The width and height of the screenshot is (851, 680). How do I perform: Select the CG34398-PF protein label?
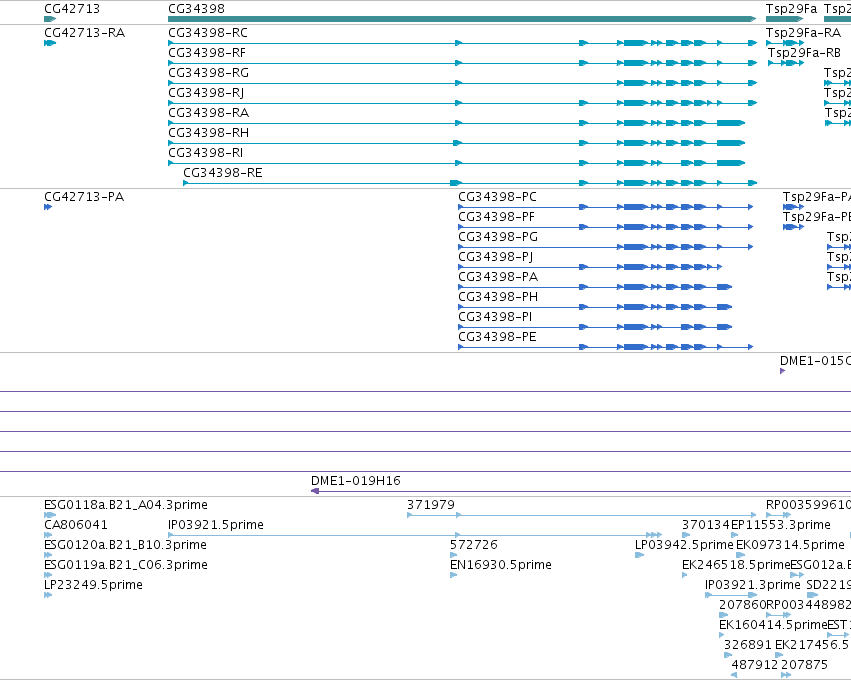click(497, 217)
